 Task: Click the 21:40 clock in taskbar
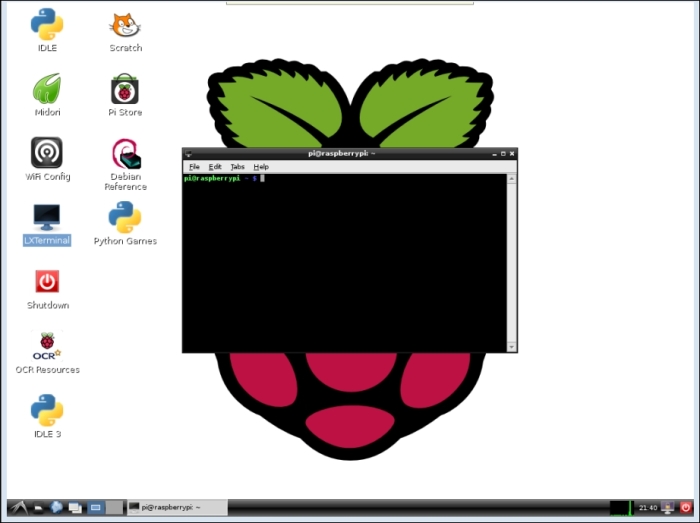pyautogui.click(x=648, y=508)
